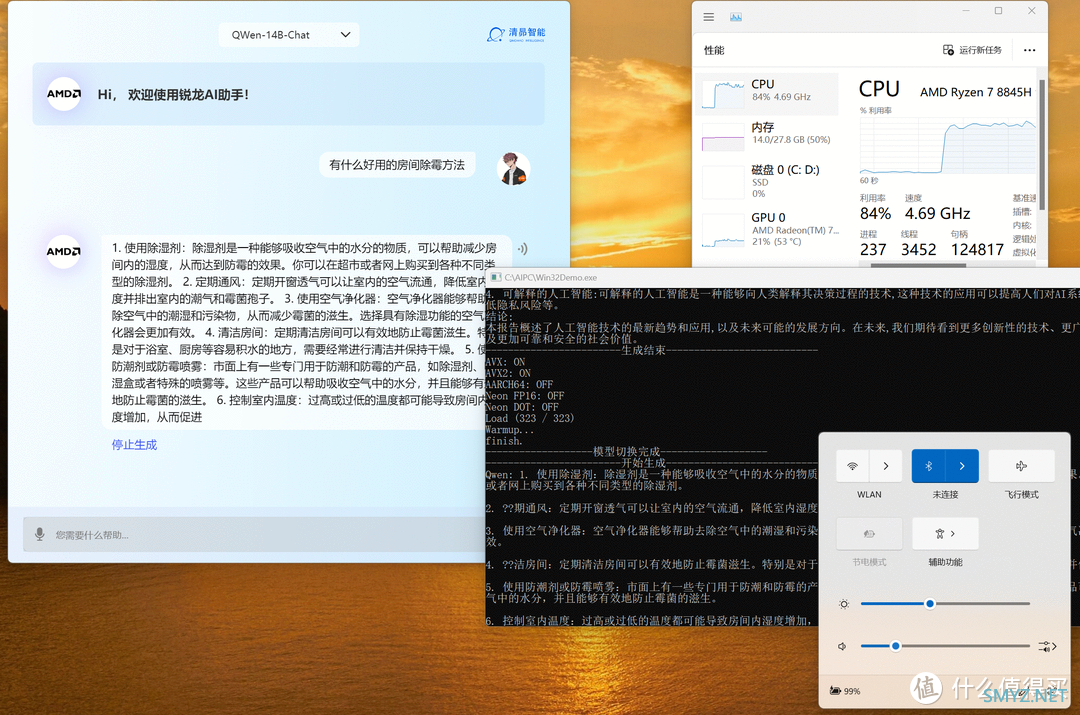The height and width of the screenshot is (715, 1080).
Task: Toggle Bluetooth in quick settings
Action: pos(928,466)
